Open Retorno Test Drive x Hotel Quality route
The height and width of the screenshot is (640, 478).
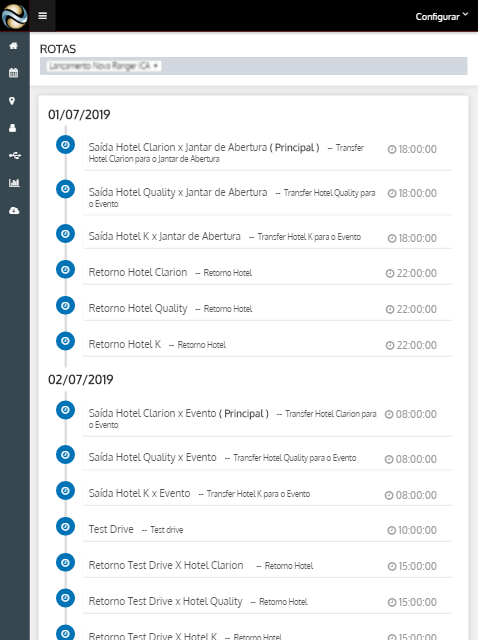267,601
